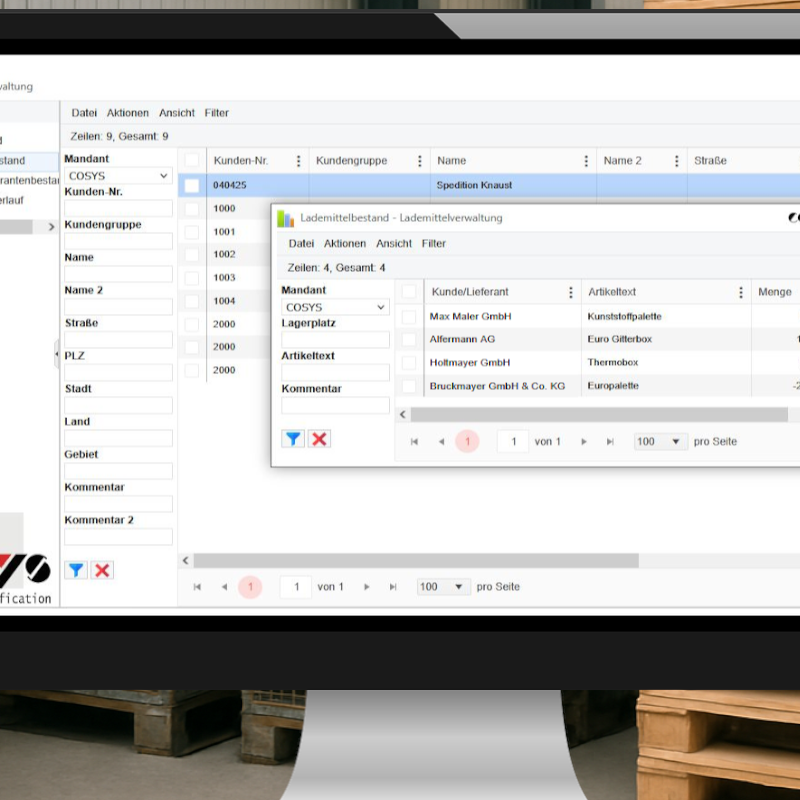Viewport: 800px width, 800px height.
Task: Open Artikeltext column options menu
Action: coord(741,292)
